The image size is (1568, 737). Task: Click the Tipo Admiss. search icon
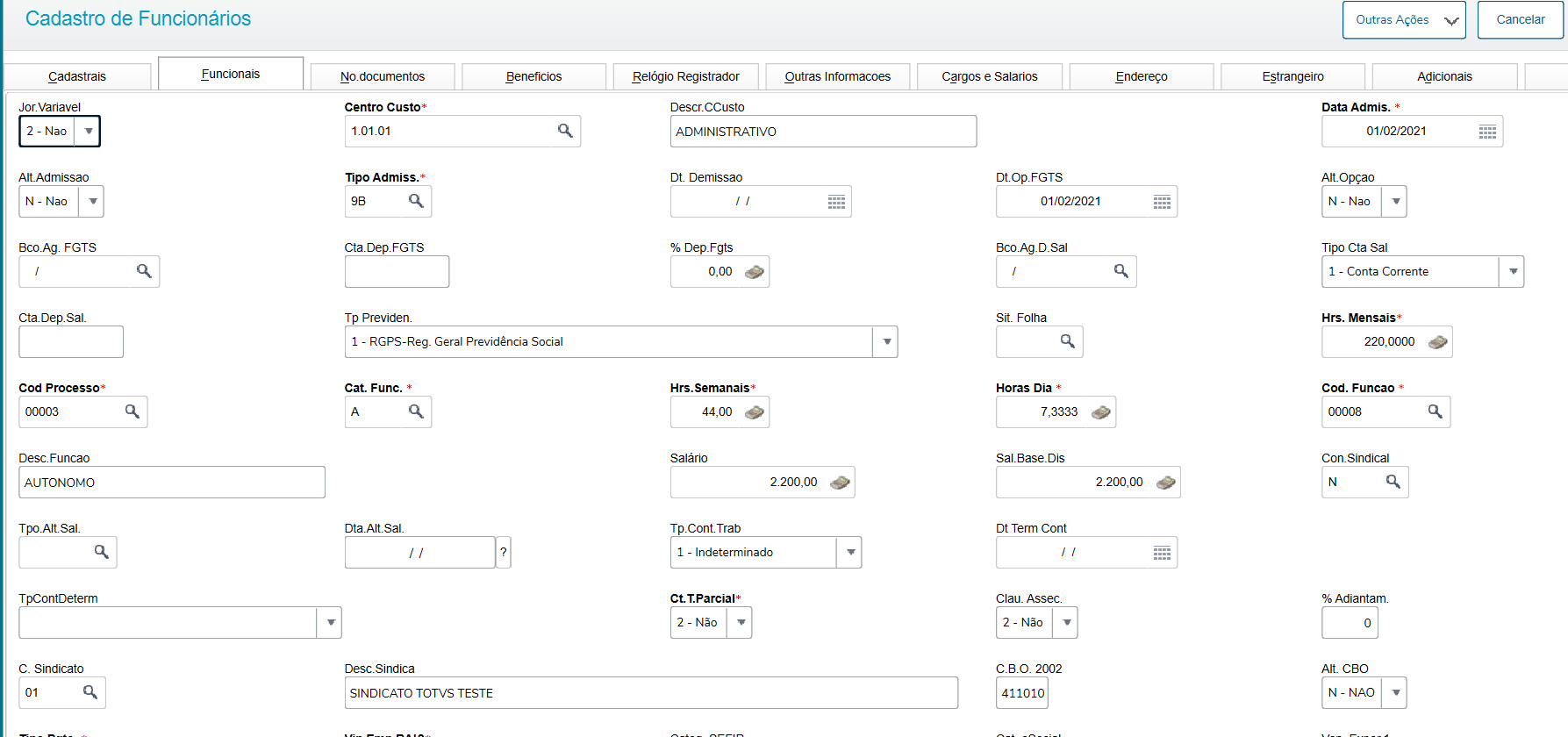[416, 201]
